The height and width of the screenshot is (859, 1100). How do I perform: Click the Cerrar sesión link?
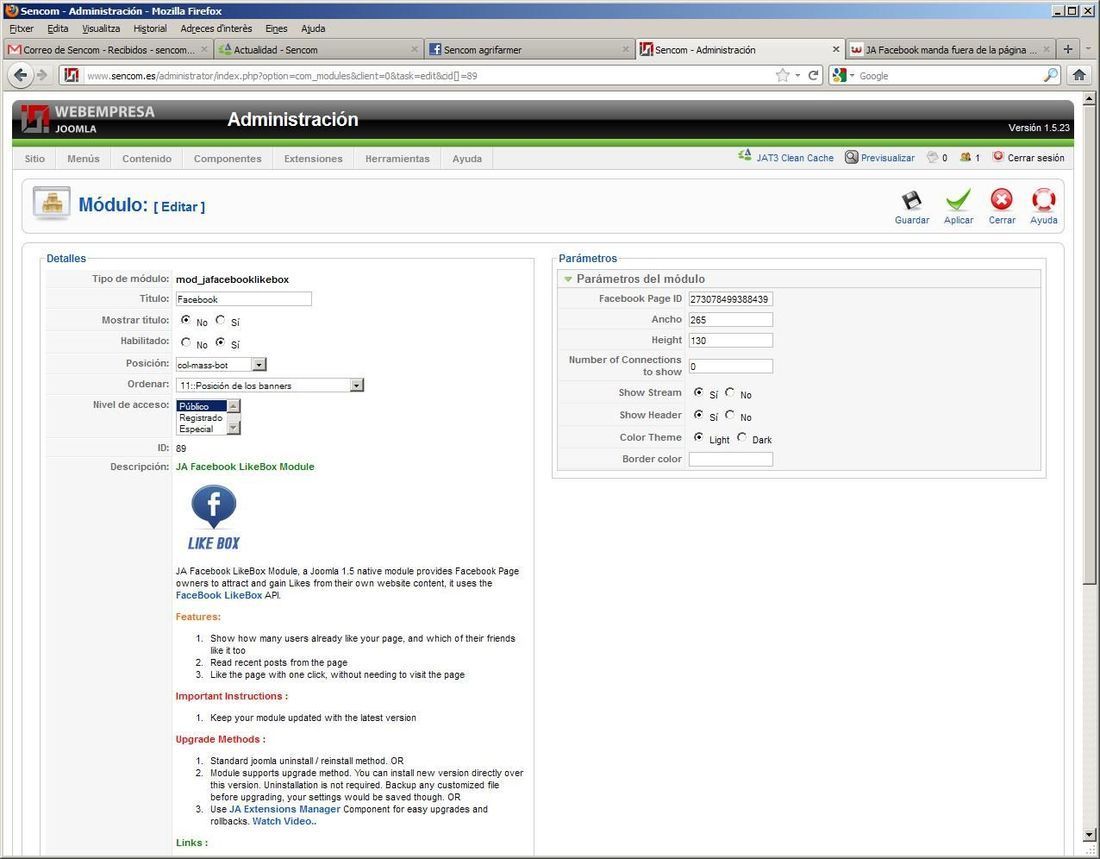[1035, 158]
